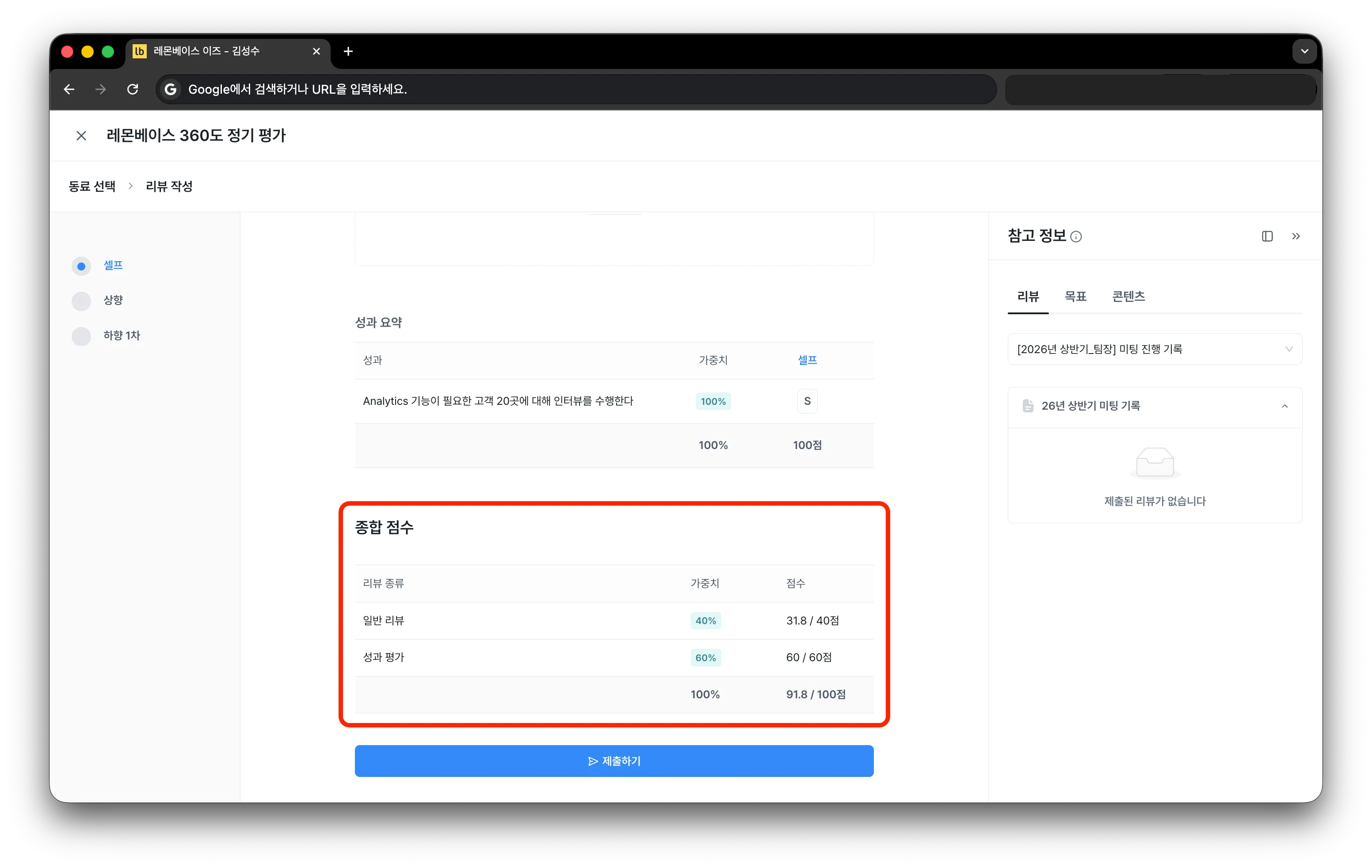Click the Analytics 기능 goal row text
The image size is (1372, 868).
click(x=497, y=401)
